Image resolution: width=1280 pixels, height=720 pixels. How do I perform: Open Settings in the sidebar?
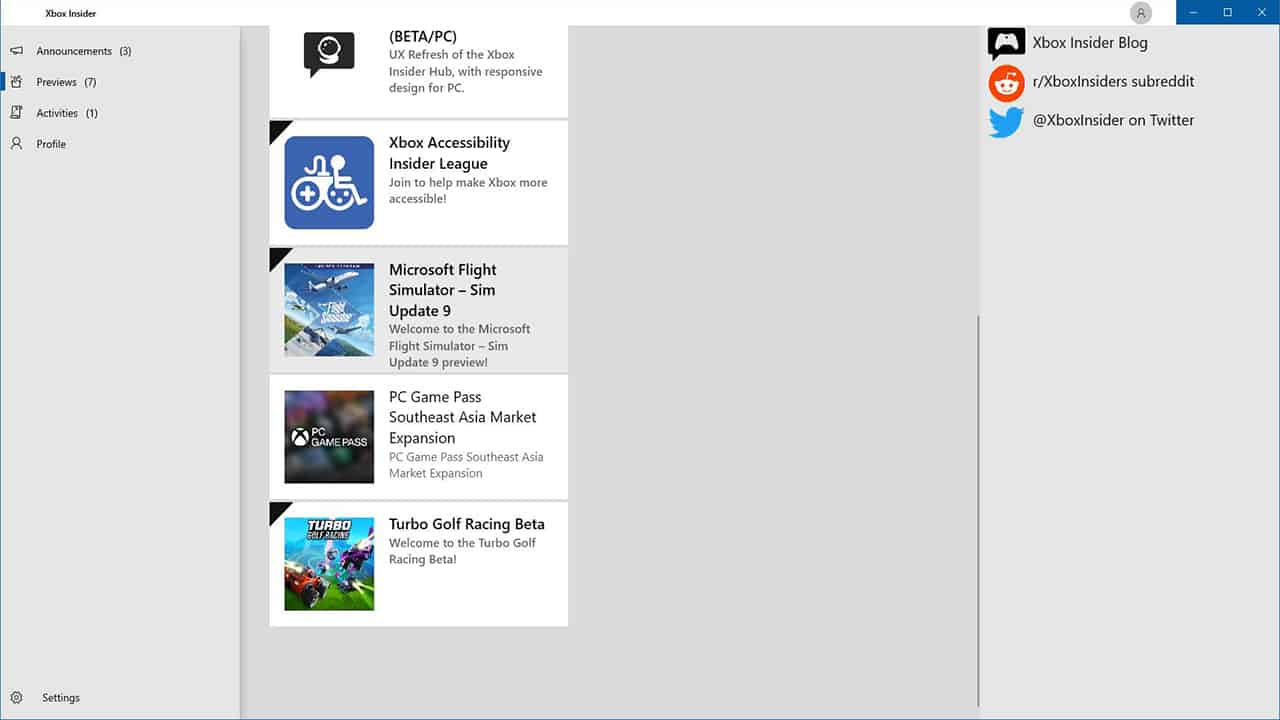[x=120, y=698]
